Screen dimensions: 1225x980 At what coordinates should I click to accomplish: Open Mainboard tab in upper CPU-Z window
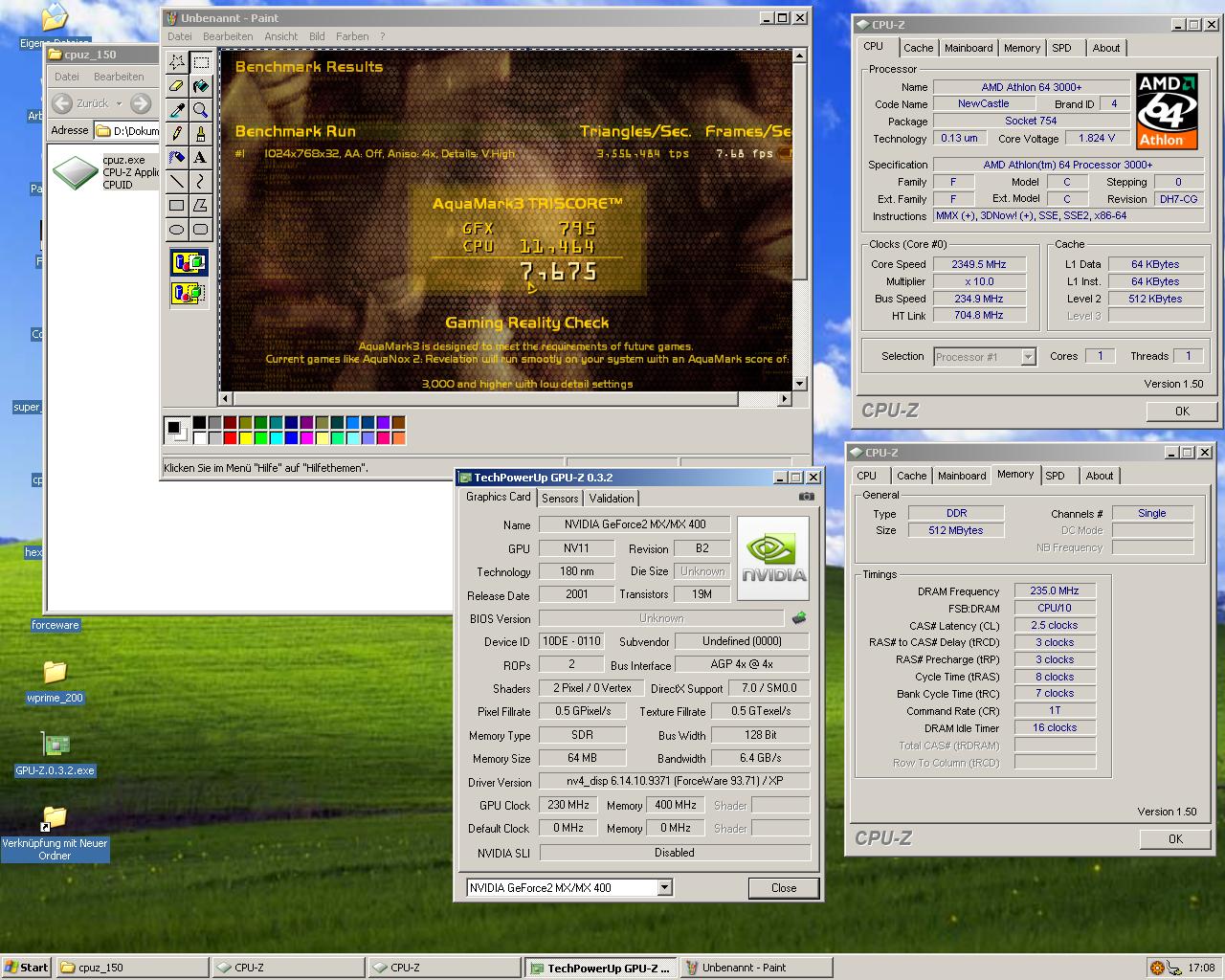969,48
